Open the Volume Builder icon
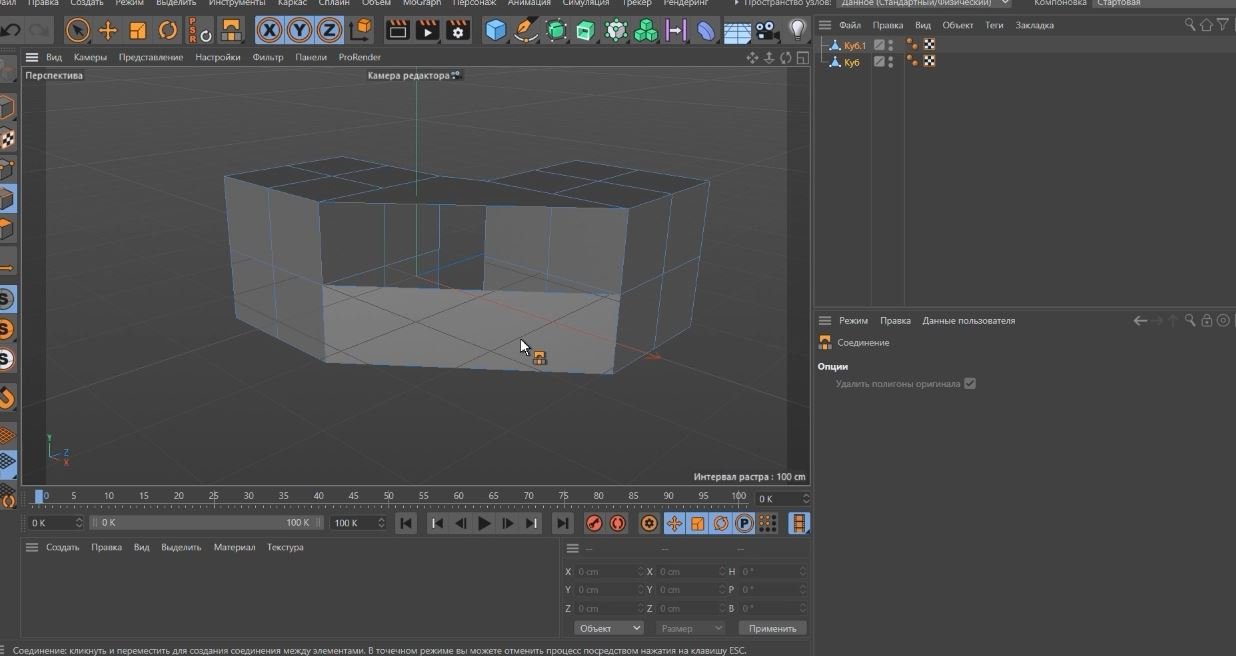The image size is (1236, 656). tap(646, 31)
